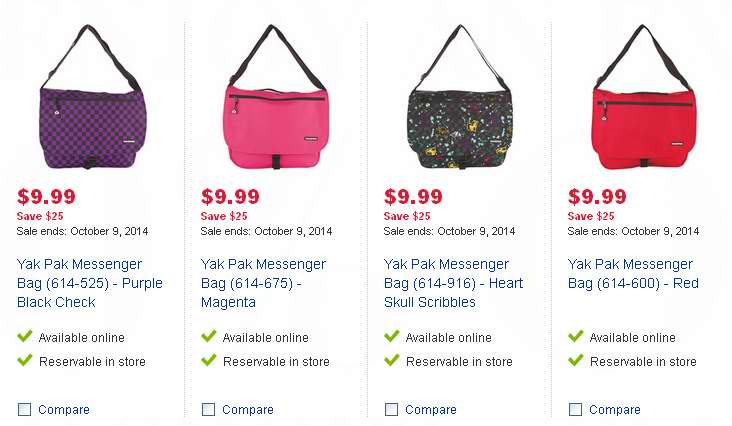732x426 pixels.
Task: Open the Heart Skull Scribbles bag image
Action: click(x=460, y=97)
